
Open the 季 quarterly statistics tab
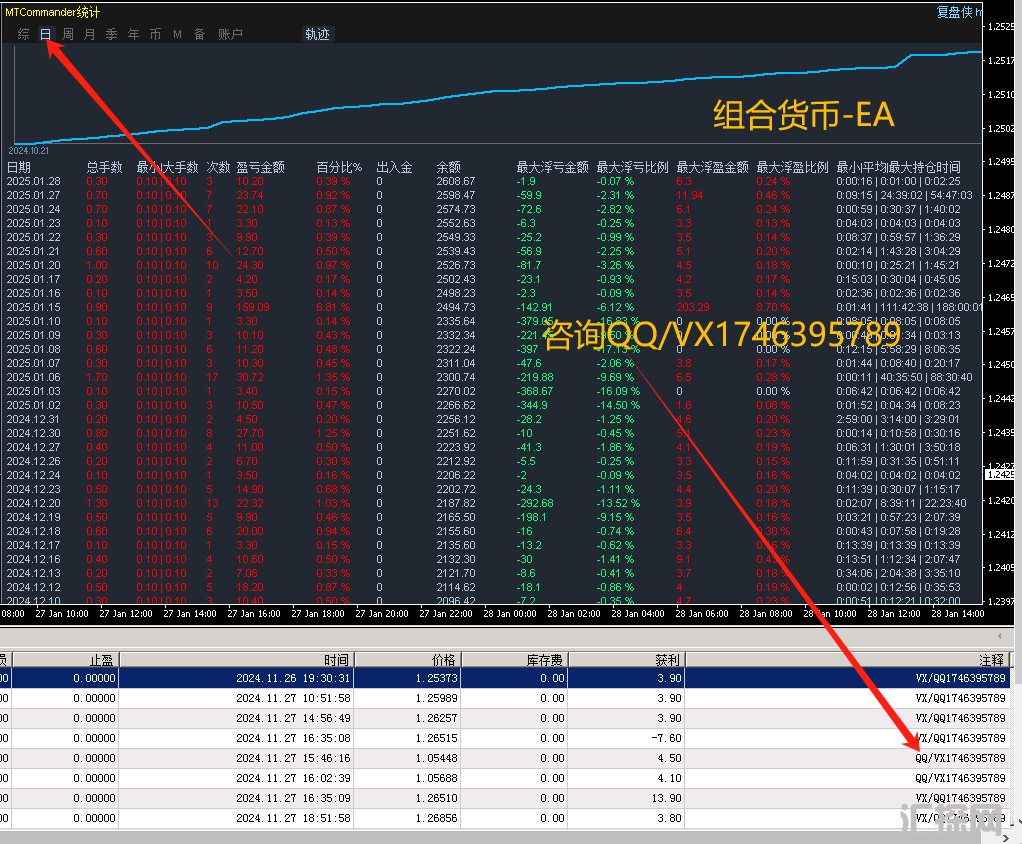coord(111,35)
